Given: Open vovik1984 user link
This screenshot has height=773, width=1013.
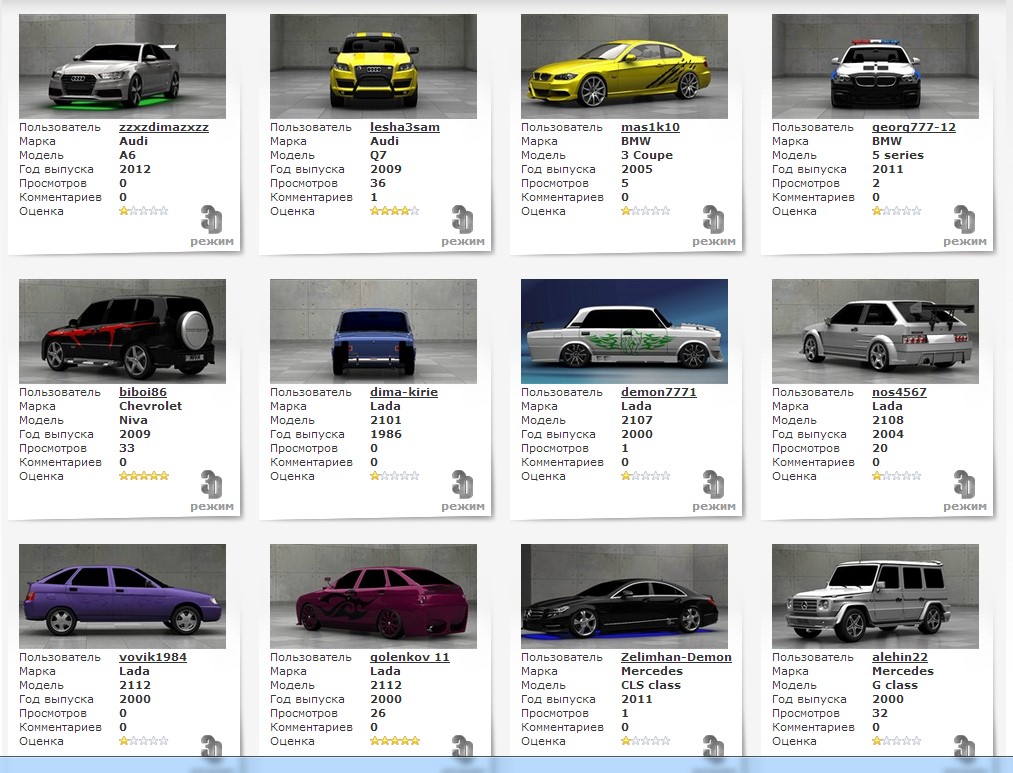Looking at the screenshot, I should [153, 657].
